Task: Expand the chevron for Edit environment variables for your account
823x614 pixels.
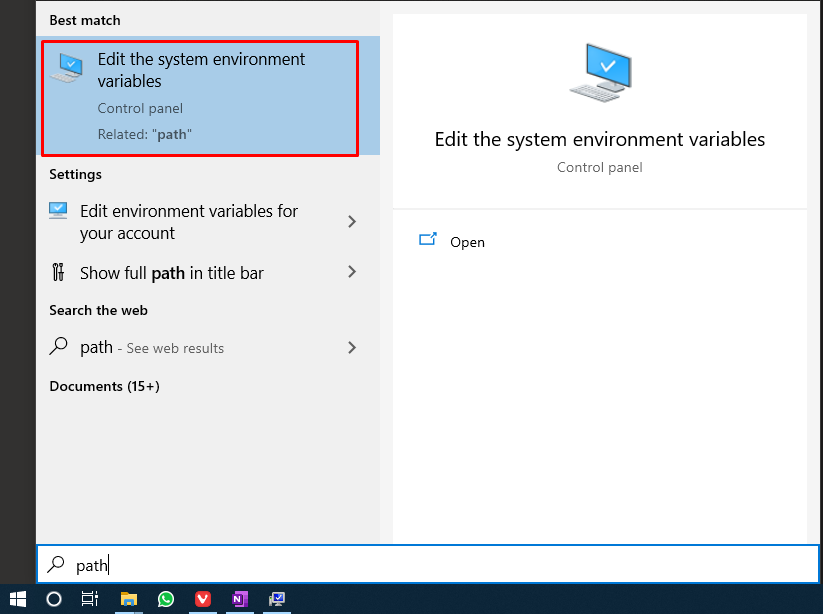Action: point(352,221)
